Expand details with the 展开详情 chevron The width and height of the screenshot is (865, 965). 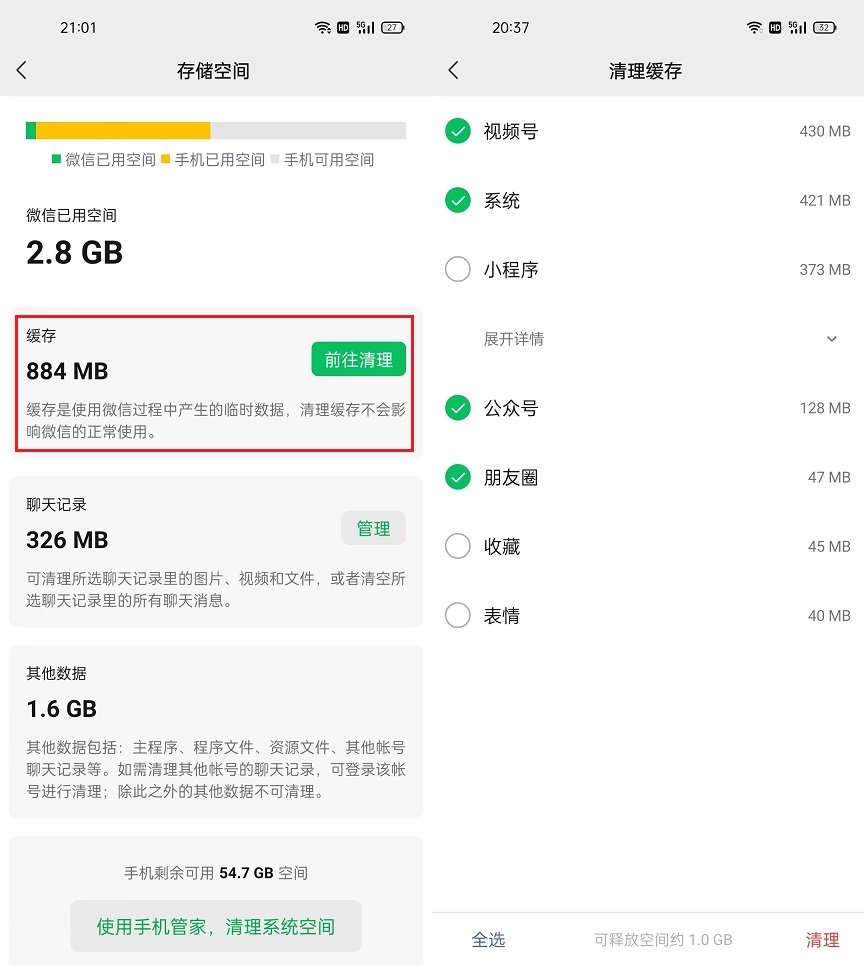(831, 339)
